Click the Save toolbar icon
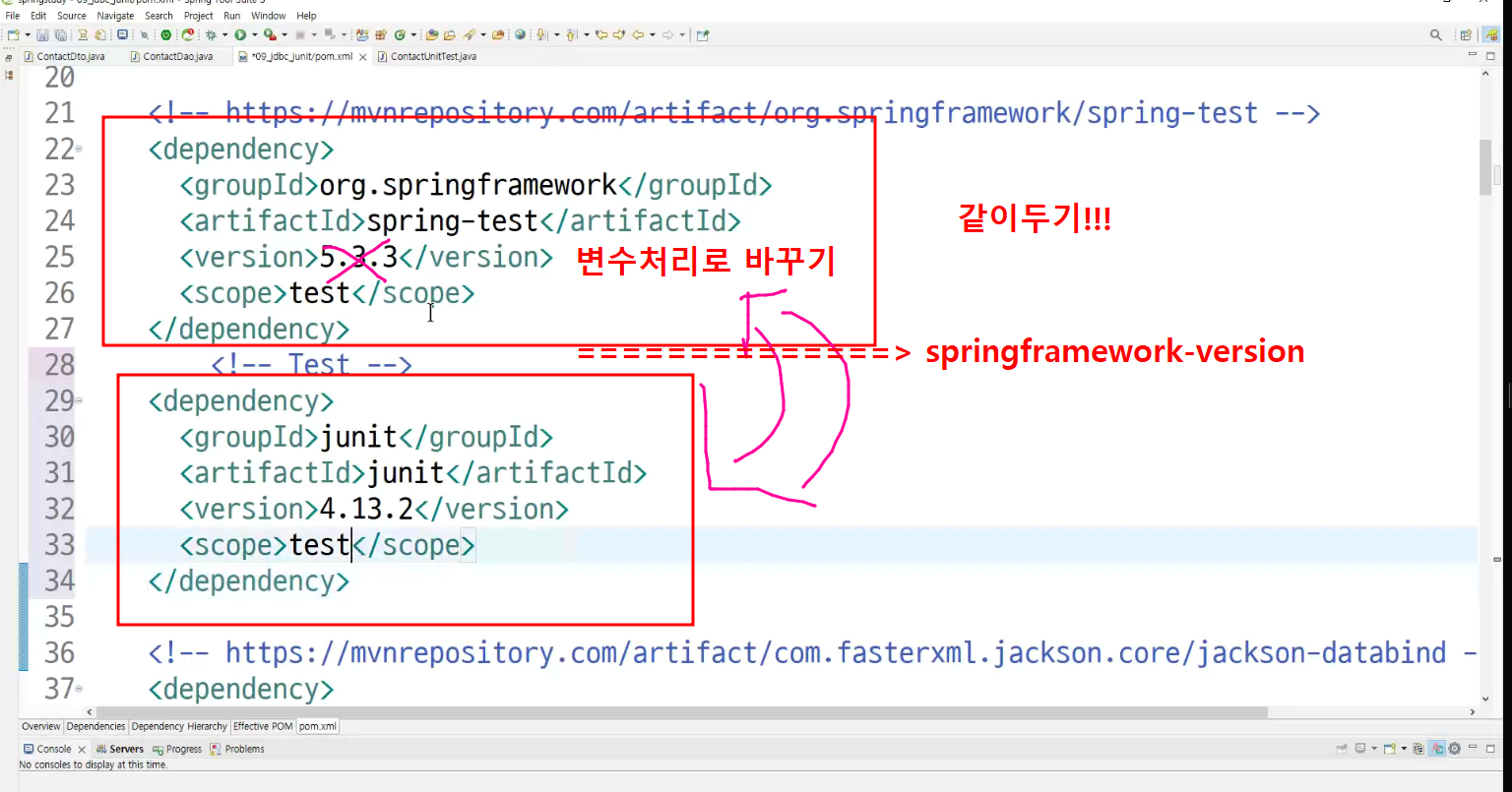 click(x=42, y=34)
